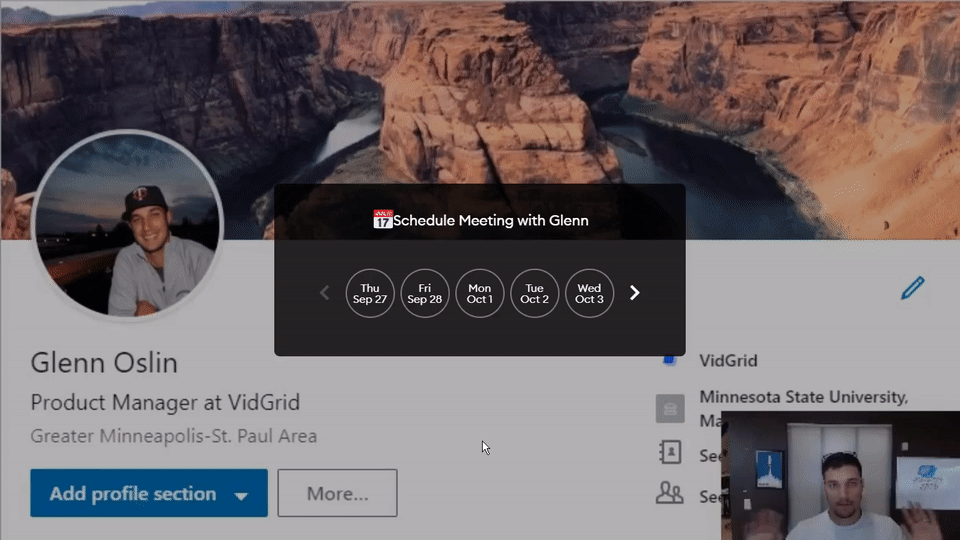Image resolution: width=960 pixels, height=540 pixels.
Task: Select Fri Sep 28 meeting date
Action: (425, 293)
